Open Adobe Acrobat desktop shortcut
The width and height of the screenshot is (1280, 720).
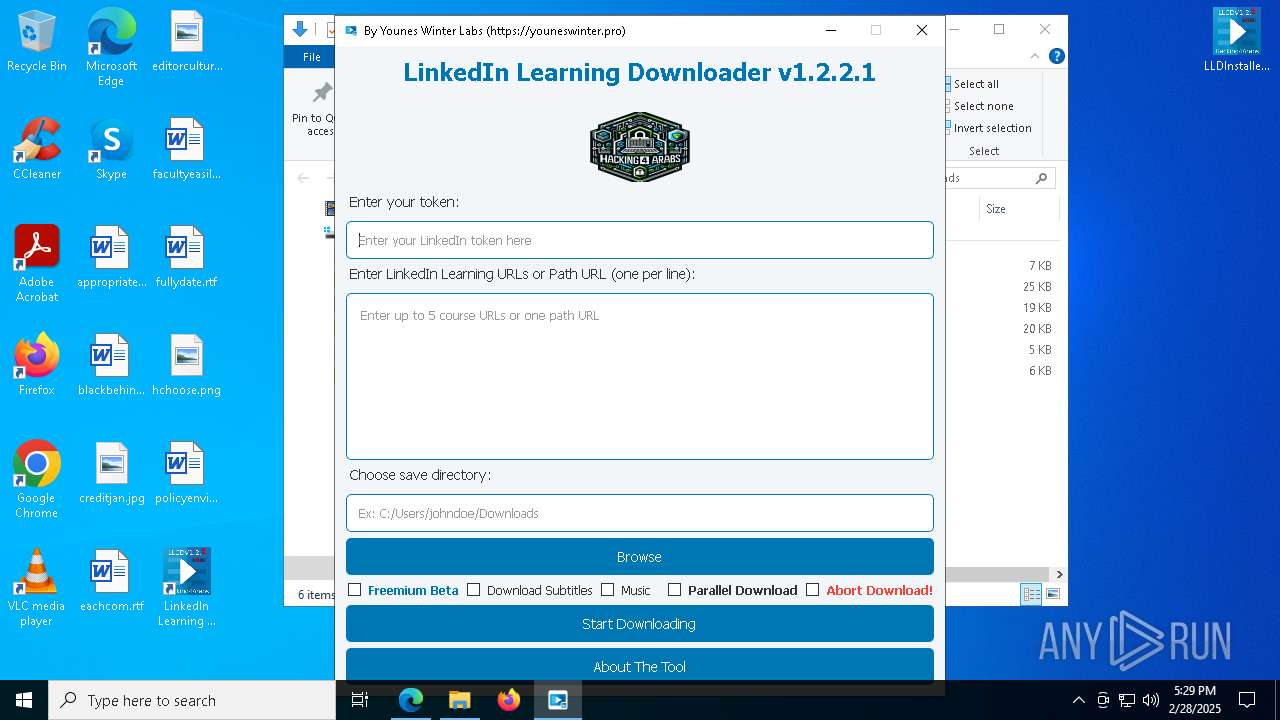click(x=37, y=263)
